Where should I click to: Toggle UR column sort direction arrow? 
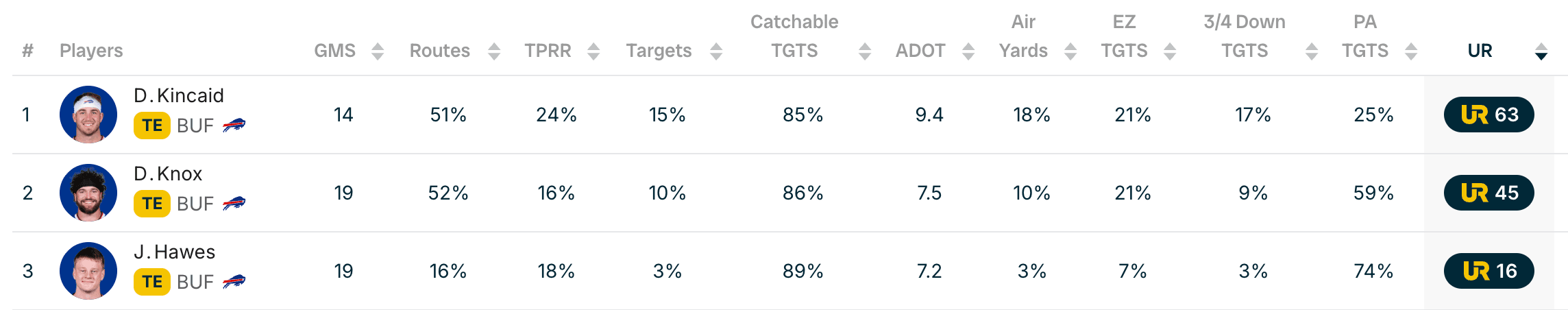(1541, 51)
